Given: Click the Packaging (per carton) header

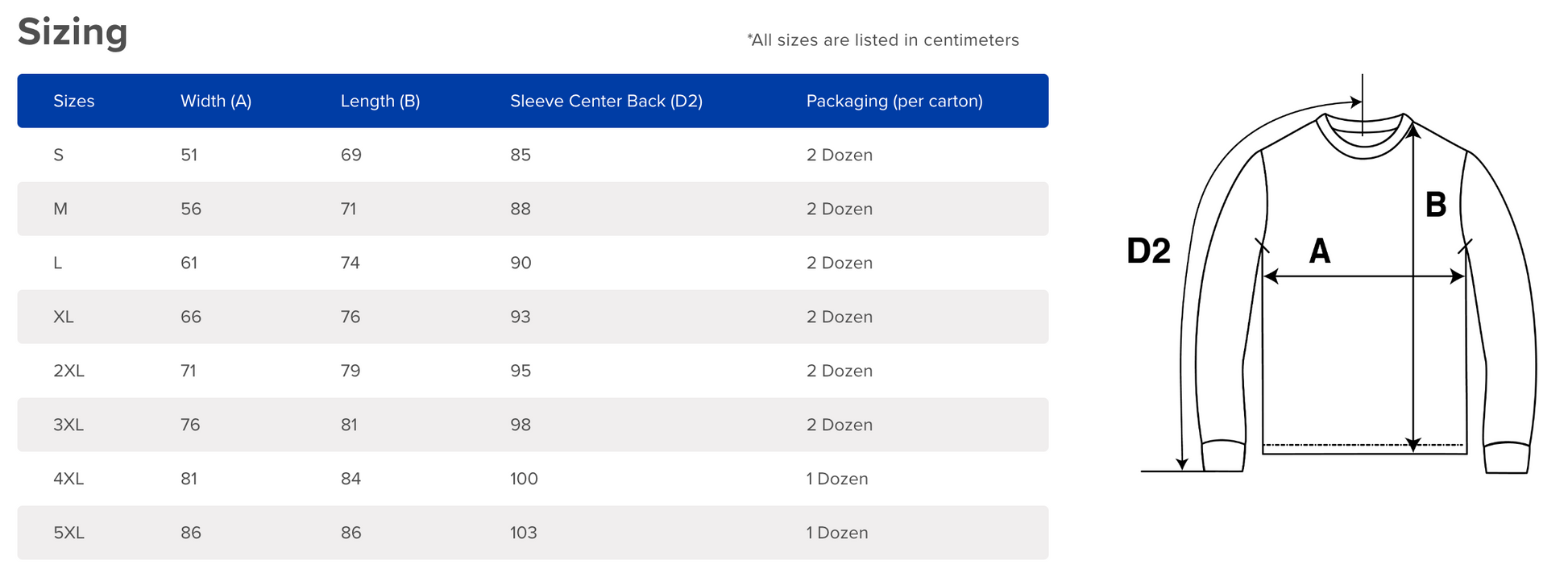Looking at the screenshot, I should [x=894, y=102].
